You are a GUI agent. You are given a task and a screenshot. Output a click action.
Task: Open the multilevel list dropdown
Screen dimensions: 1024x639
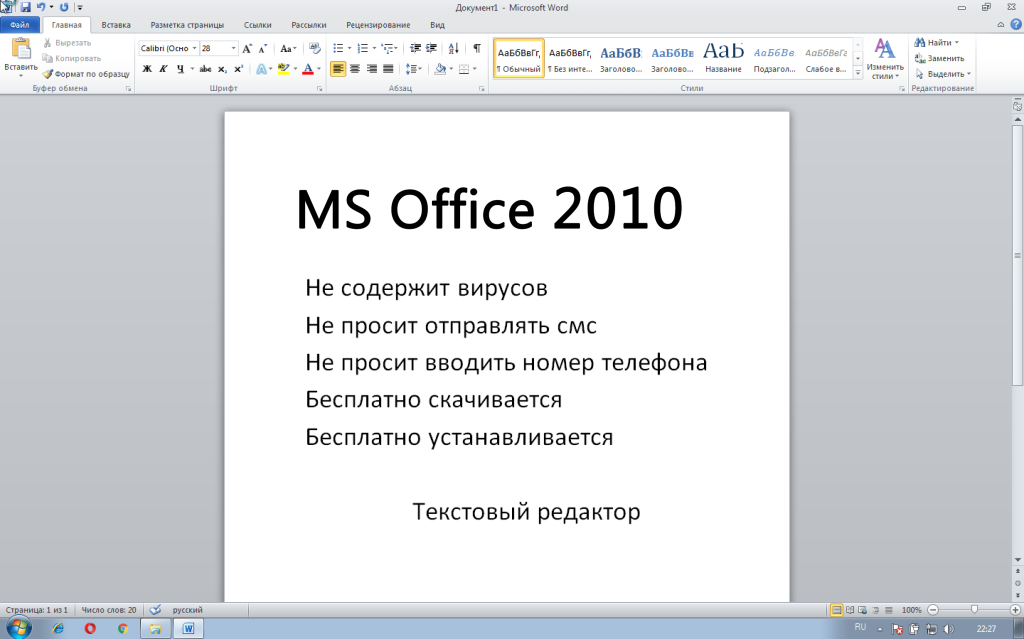(396, 48)
